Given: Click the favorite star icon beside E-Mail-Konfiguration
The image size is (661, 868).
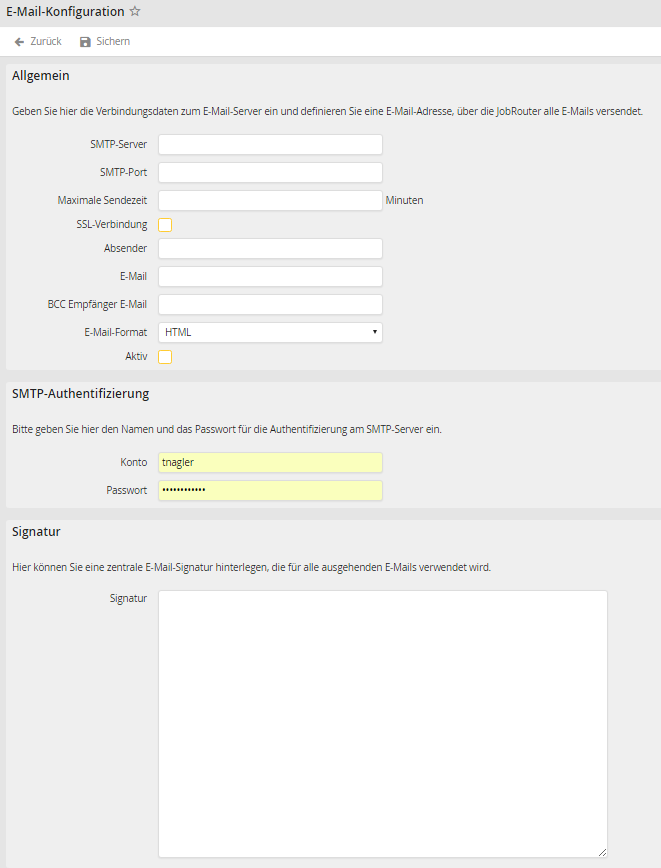Looking at the screenshot, I should [135, 12].
